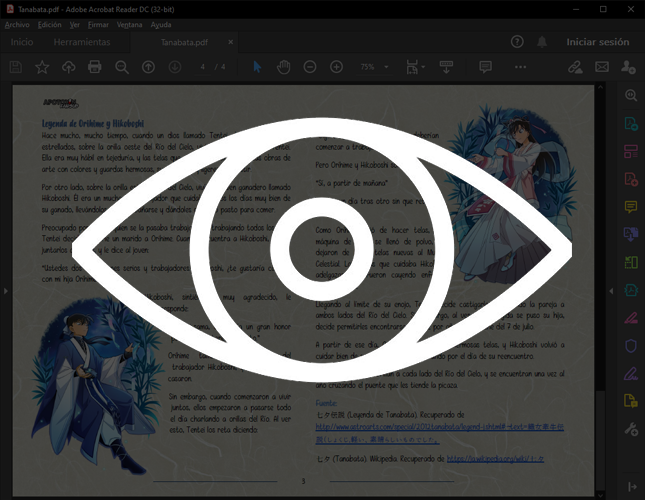Click scroll-up arrow of the document scrollbar
645x500 pixels.
[x=600, y=88]
